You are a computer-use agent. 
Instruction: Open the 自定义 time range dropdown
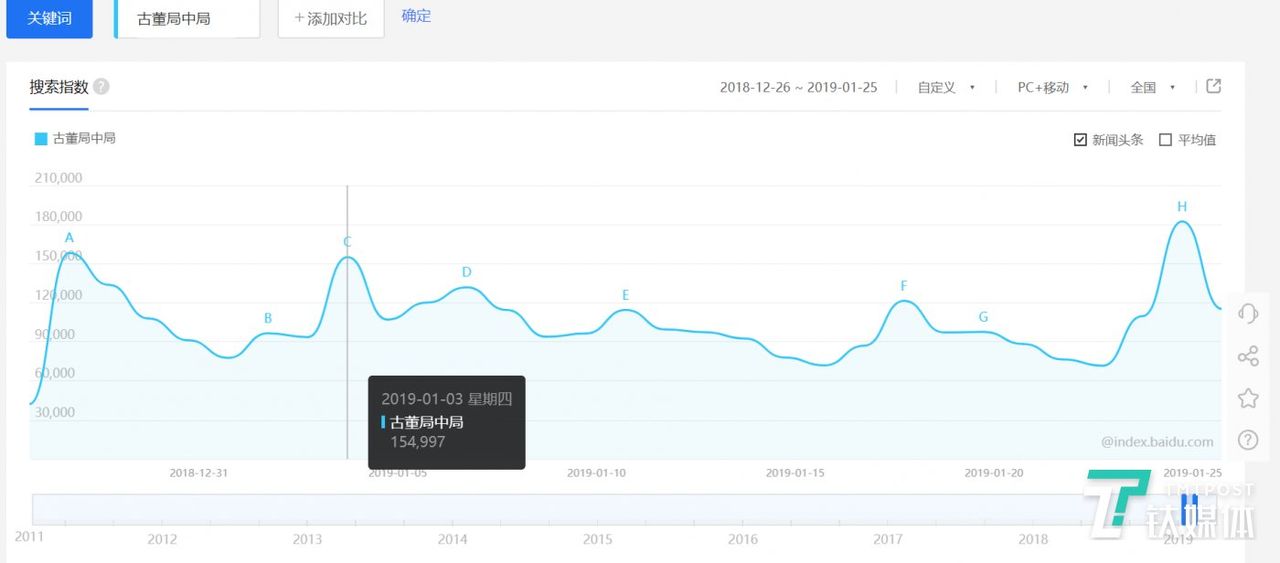(x=946, y=88)
